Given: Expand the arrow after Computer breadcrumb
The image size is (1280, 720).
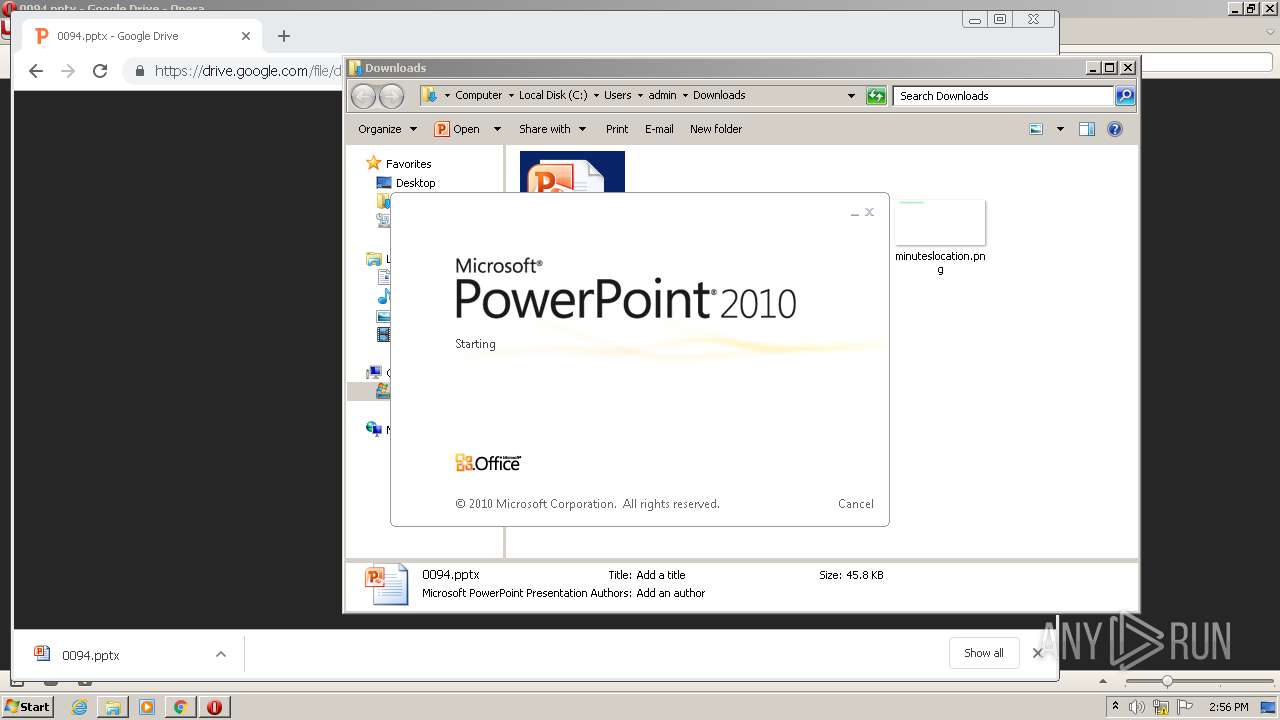Looking at the screenshot, I should click(510, 96).
